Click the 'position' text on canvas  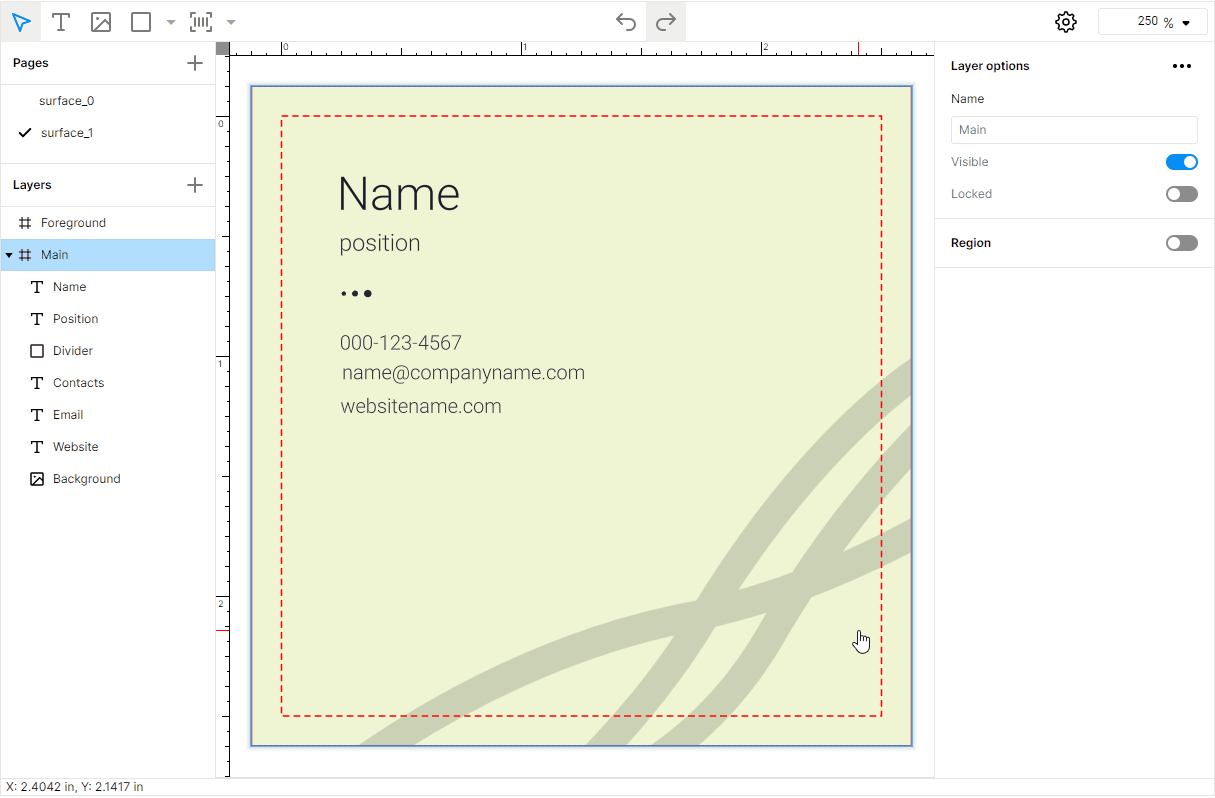coord(380,244)
